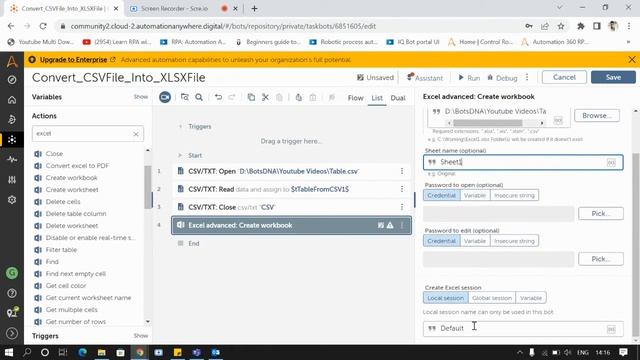
Task: Open the Assistant
Action: [424, 78]
